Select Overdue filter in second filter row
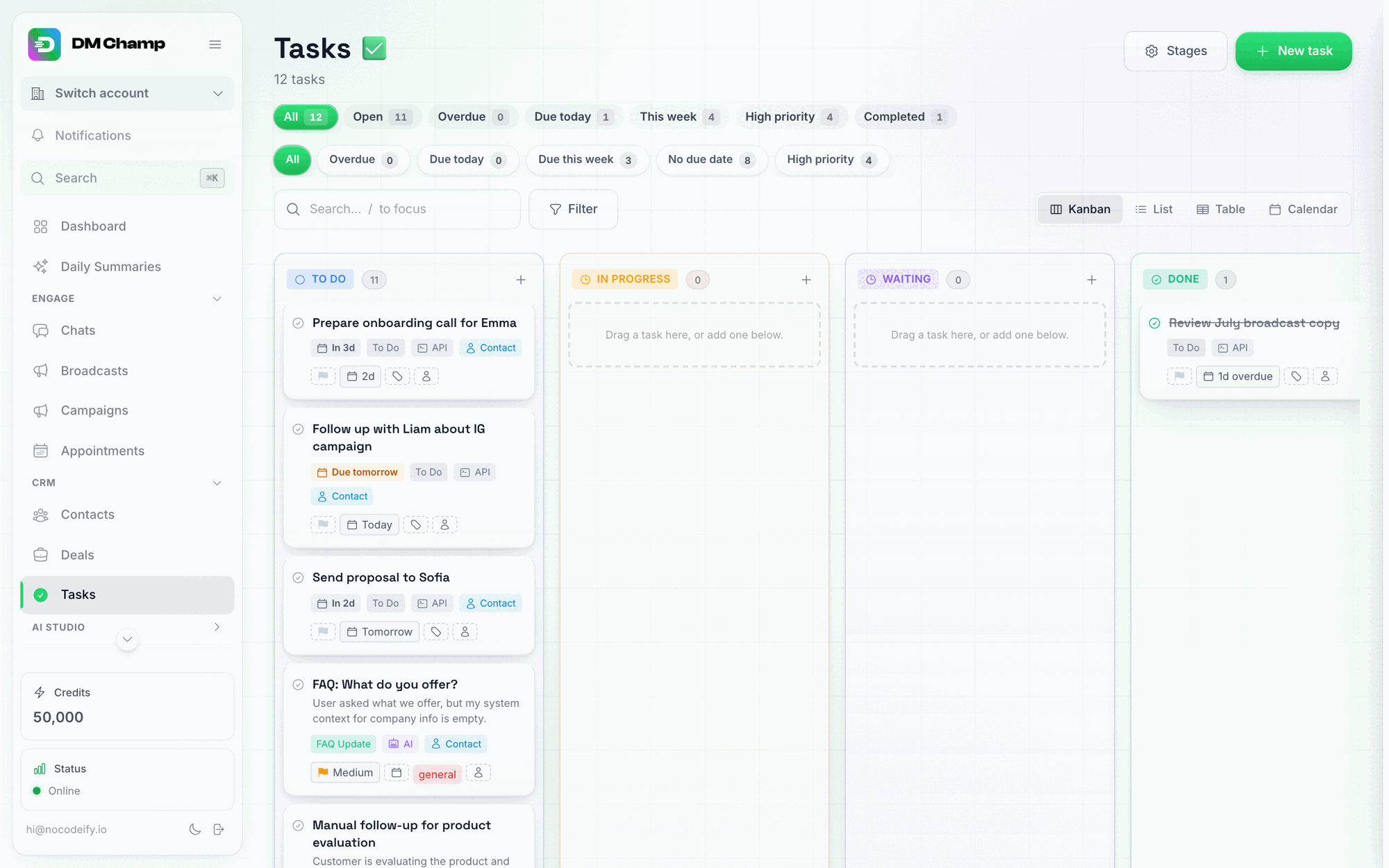 point(363,160)
